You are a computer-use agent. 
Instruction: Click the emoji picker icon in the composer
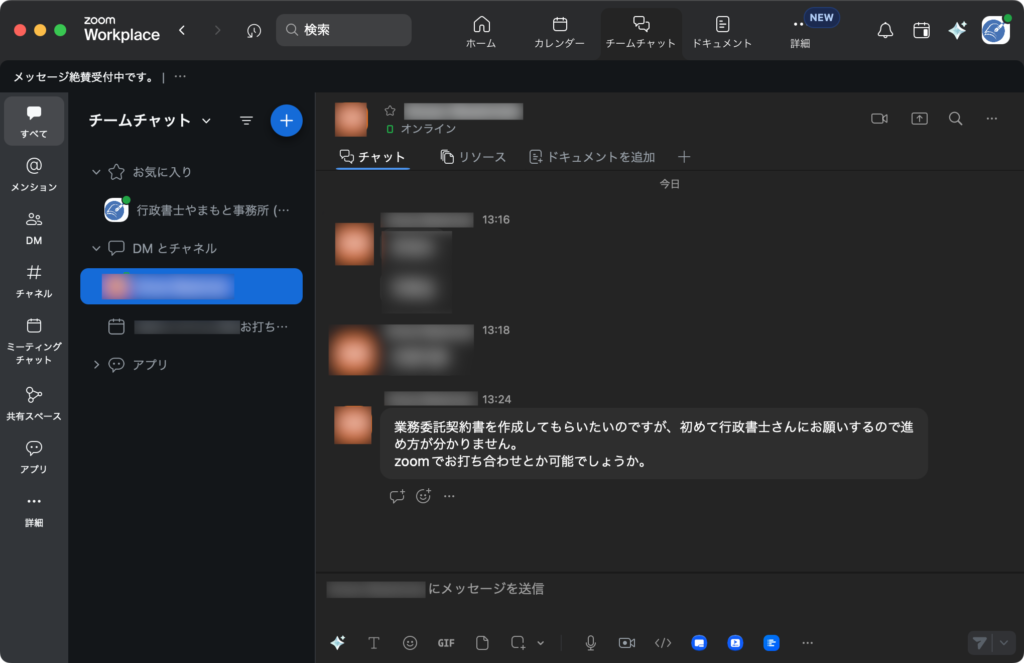point(410,643)
